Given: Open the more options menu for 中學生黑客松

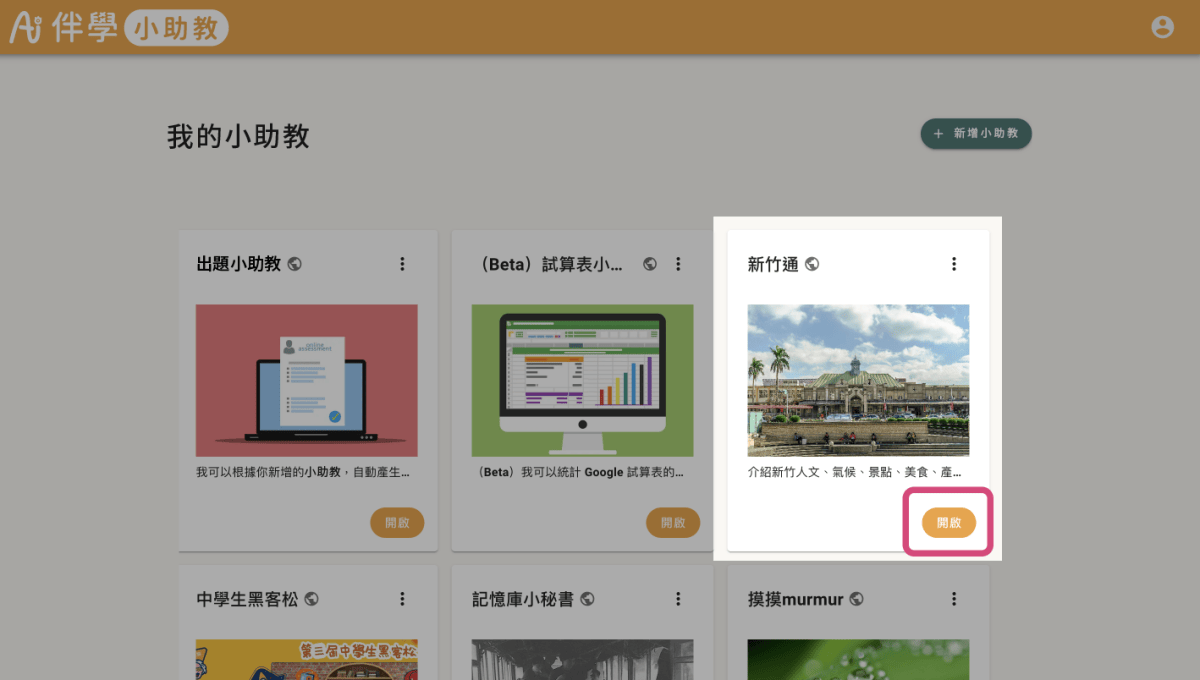Looking at the screenshot, I should (x=403, y=599).
